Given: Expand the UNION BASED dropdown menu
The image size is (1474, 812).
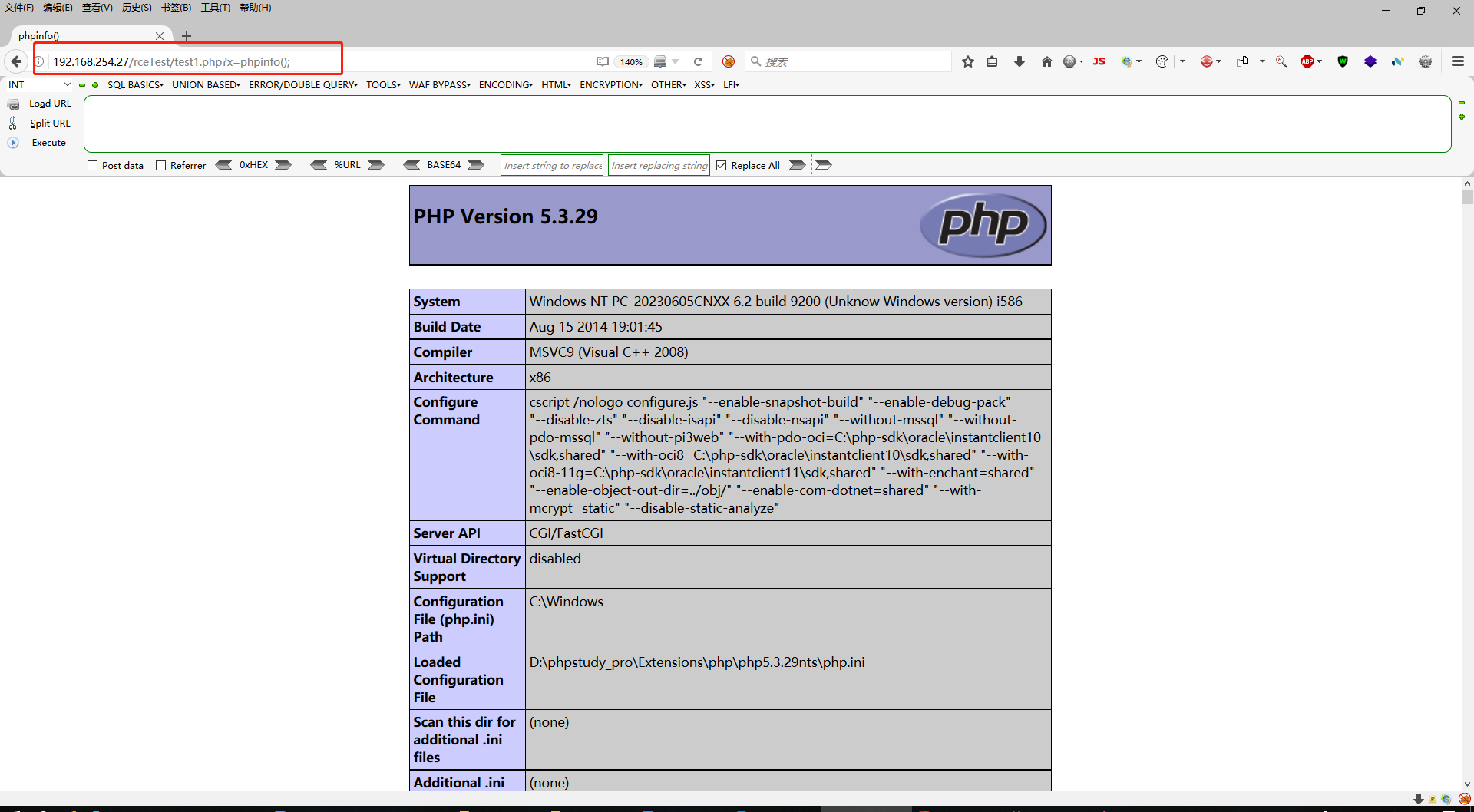Looking at the screenshot, I should [x=206, y=84].
